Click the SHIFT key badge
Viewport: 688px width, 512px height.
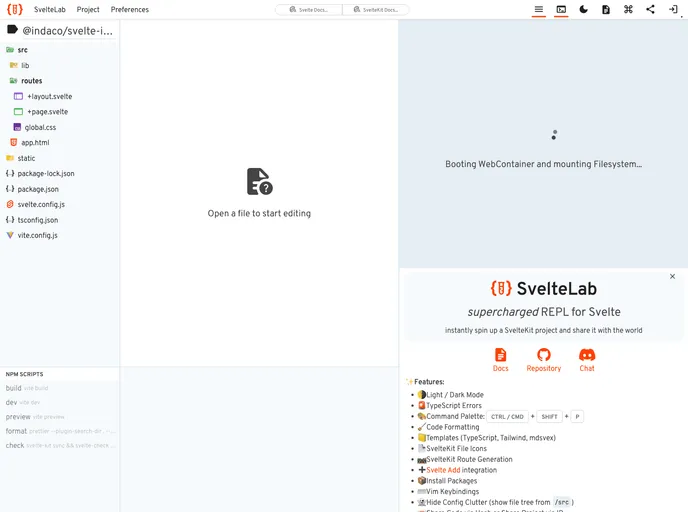point(549,417)
